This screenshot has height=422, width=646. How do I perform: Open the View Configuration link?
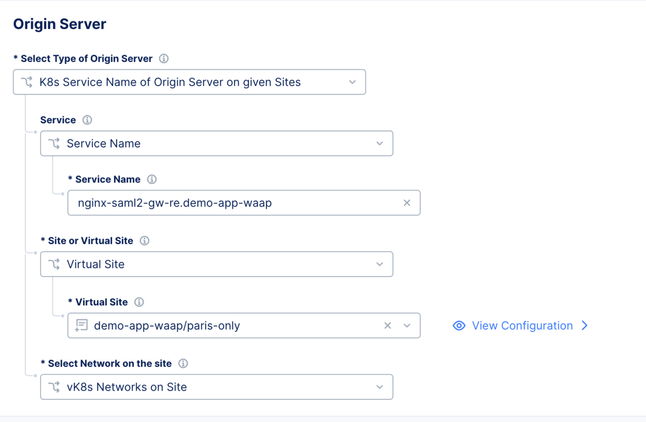click(x=522, y=326)
